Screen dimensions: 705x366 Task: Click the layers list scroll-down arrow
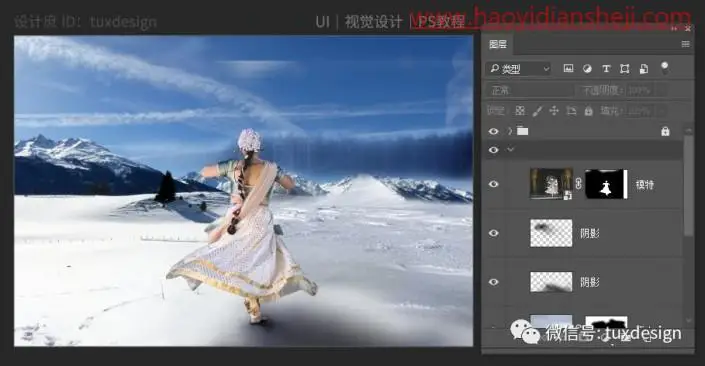[x=688, y=320]
